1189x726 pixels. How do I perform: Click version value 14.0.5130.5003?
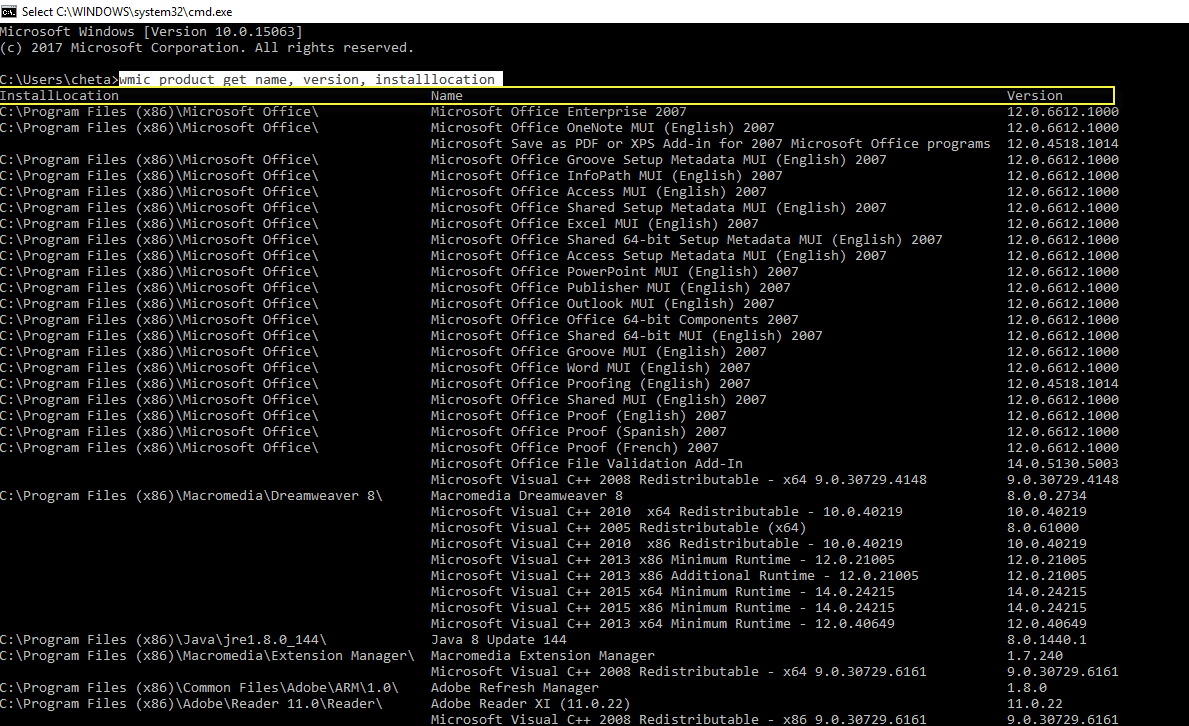pyautogui.click(x=1062, y=462)
